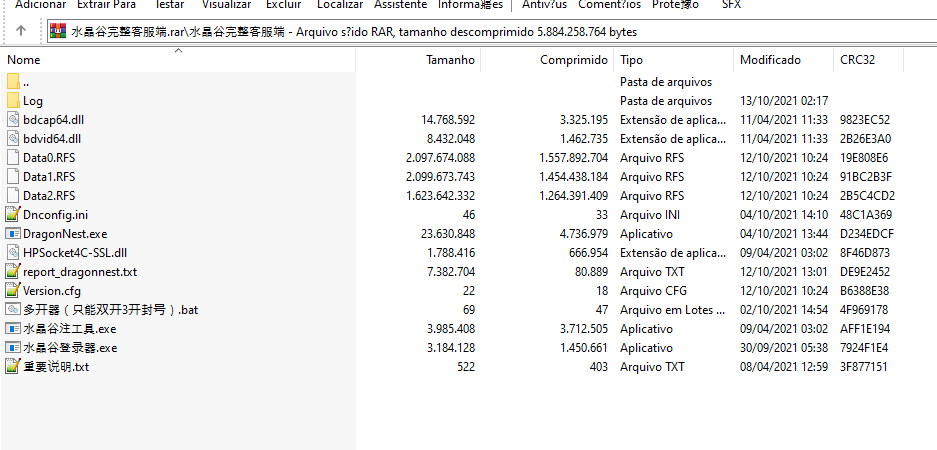The width and height of the screenshot is (937, 450).
Task: Click the Comentários toolbar button
Action: pyautogui.click(x=610, y=5)
